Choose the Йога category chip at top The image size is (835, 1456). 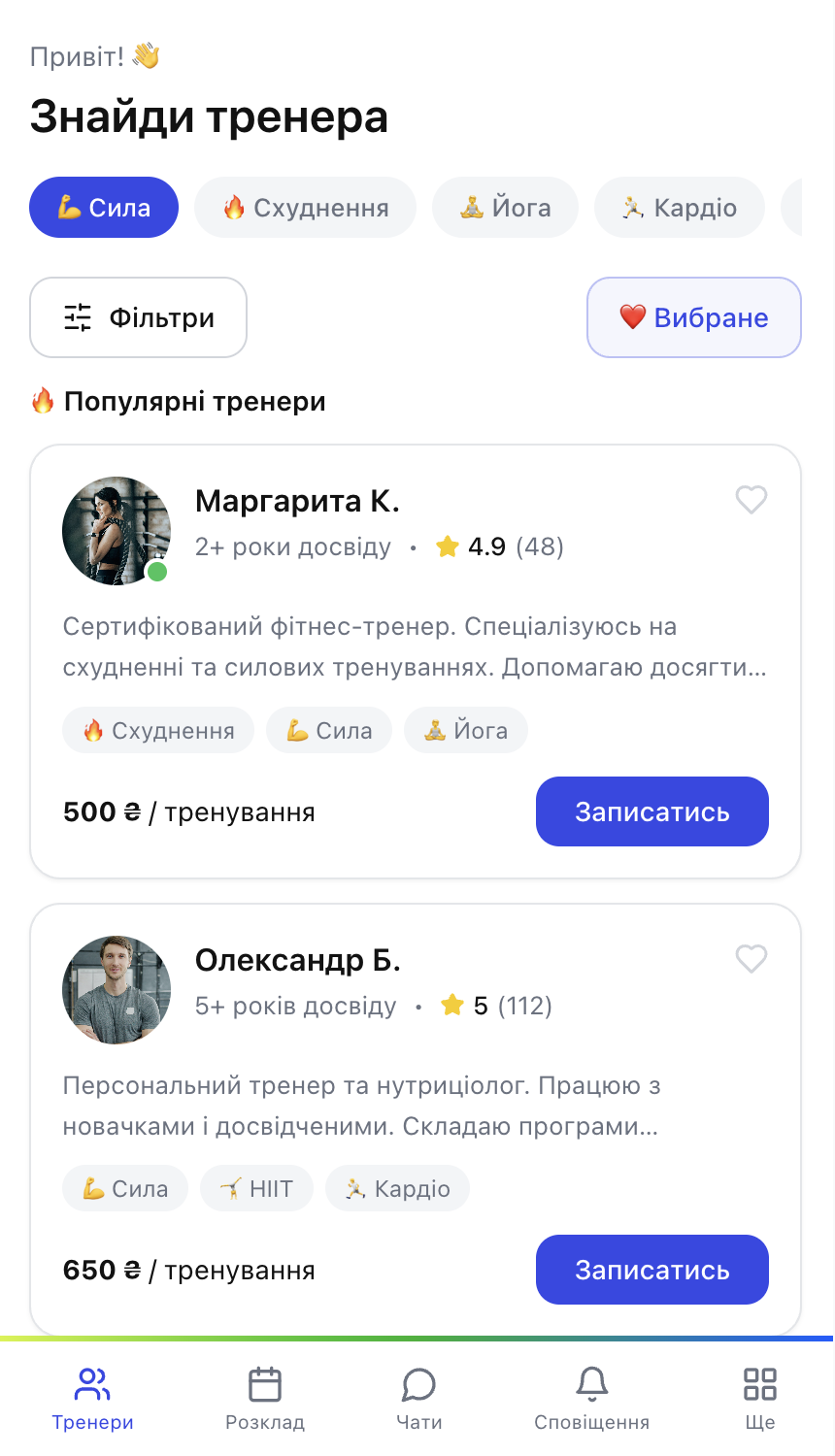pos(505,208)
